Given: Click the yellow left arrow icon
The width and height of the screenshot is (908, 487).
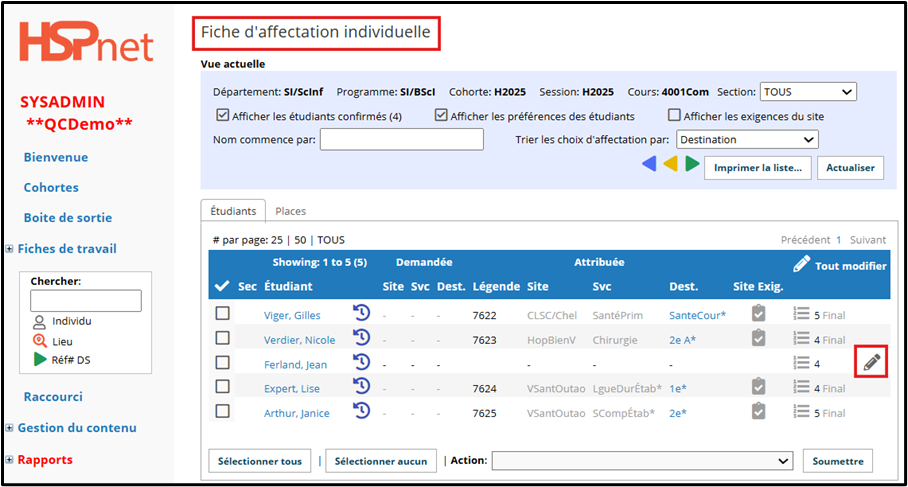Looking at the screenshot, I should pos(671,164).
